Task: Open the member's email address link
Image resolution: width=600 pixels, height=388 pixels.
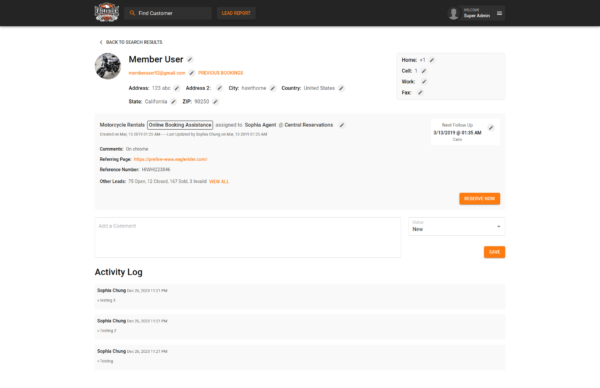Action: (x=157, y=73)
